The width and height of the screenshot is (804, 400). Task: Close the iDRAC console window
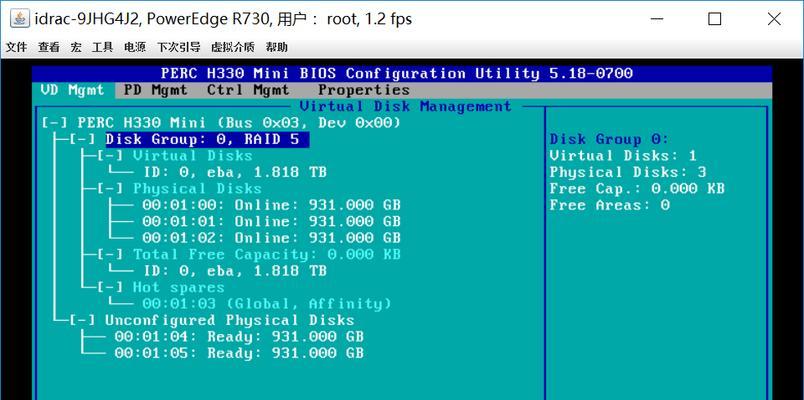(x=774, y=19)
